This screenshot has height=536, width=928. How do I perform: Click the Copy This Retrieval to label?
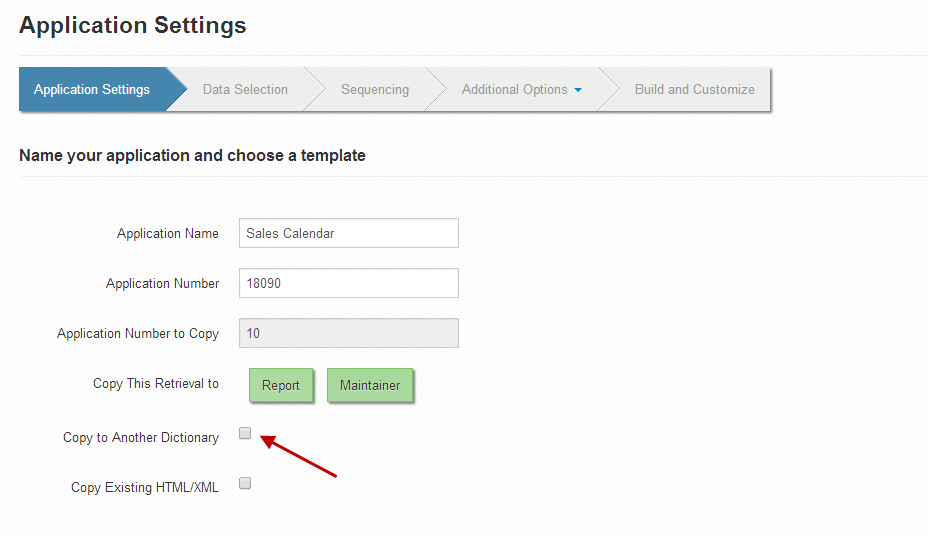156,383
